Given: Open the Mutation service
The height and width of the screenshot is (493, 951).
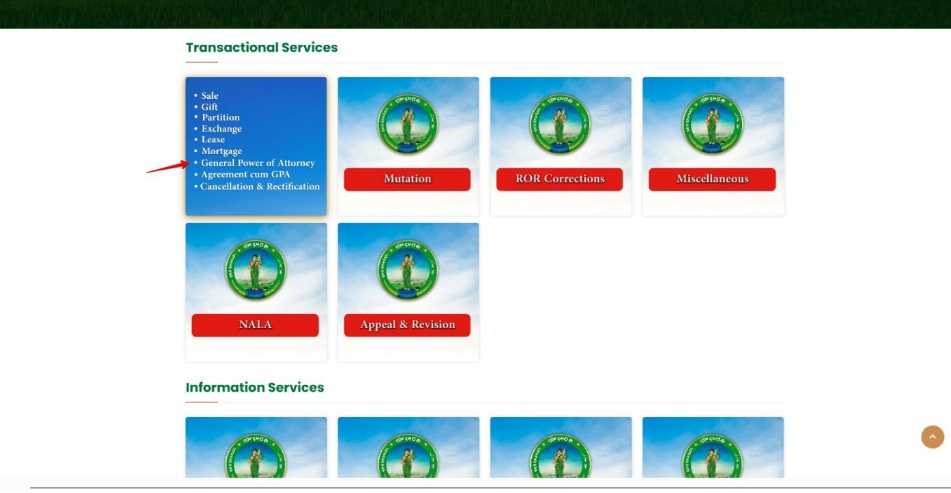Looking at the screenshot, I should pyautogui.click(x=407, y=179).
